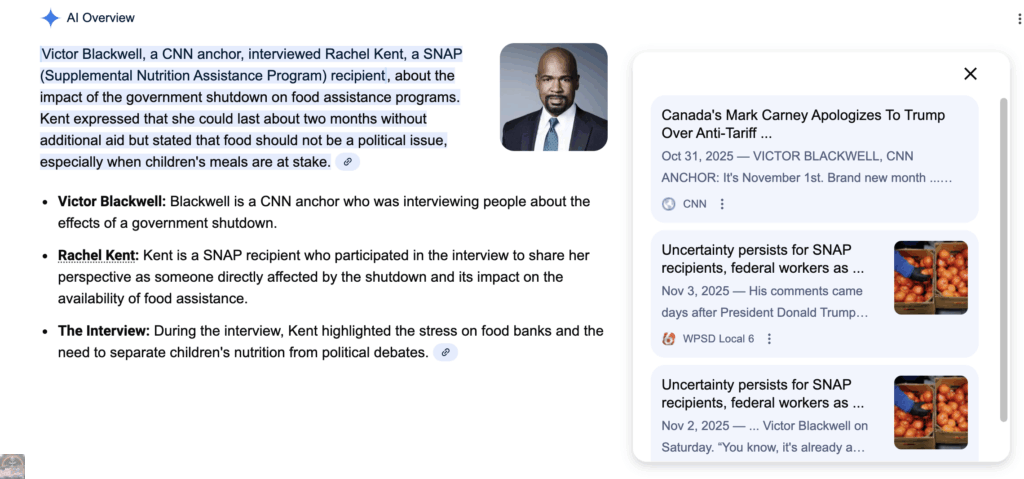Click the sources panel vertical scrollbar

click(x=1003, y=260)
